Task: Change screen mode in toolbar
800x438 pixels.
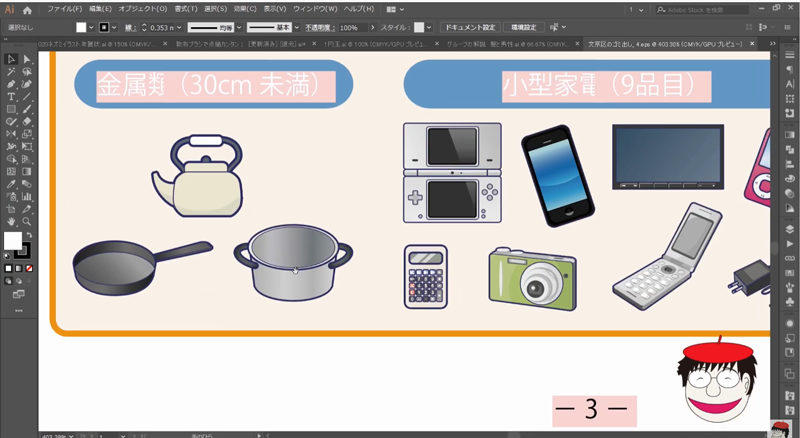Action: [18, 294]
